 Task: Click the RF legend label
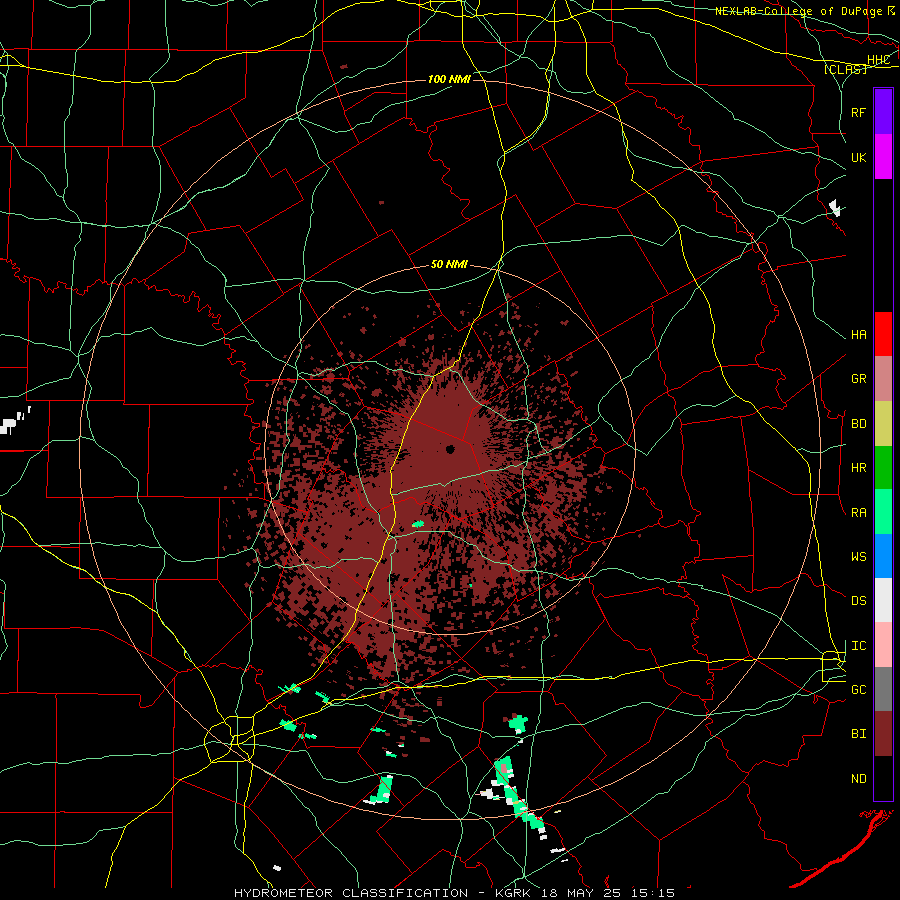click(x=859, y=112)
